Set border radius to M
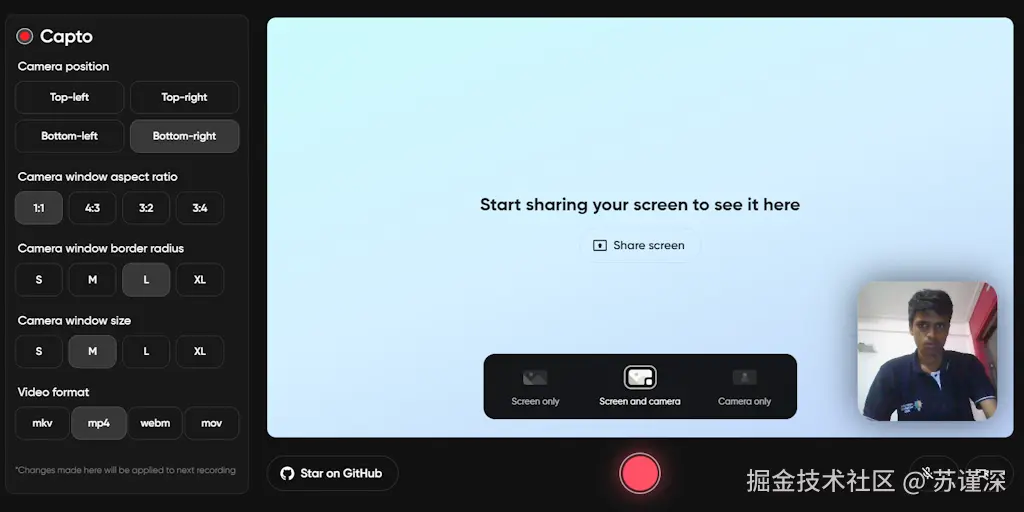 tap(92, 280)
